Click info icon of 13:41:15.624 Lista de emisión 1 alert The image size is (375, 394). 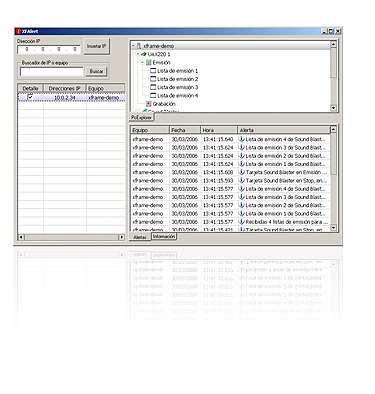pyautogui.click(x=242, y=164)
